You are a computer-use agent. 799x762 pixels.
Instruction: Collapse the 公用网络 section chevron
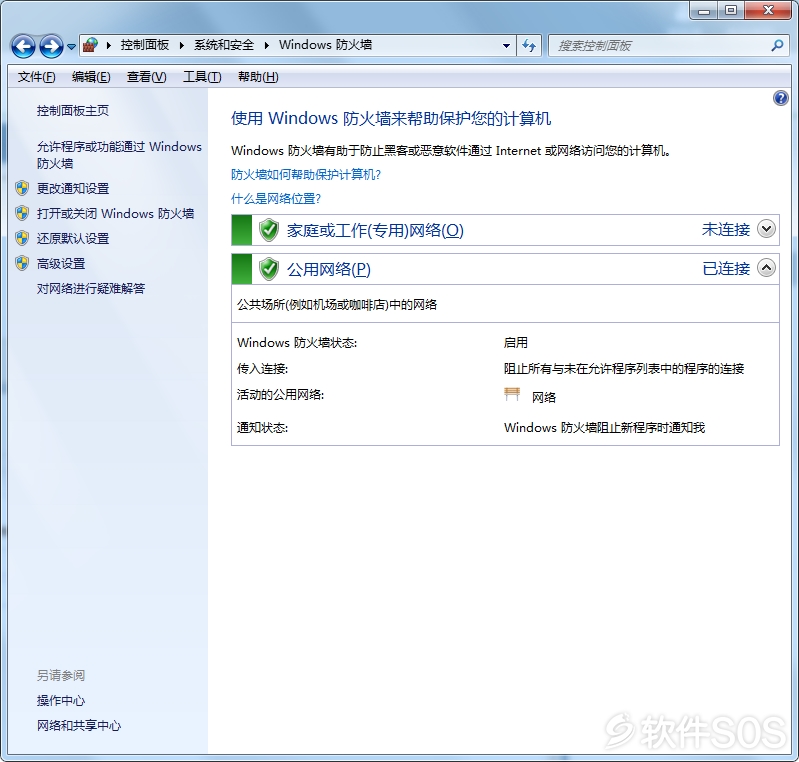pos(766,268)
